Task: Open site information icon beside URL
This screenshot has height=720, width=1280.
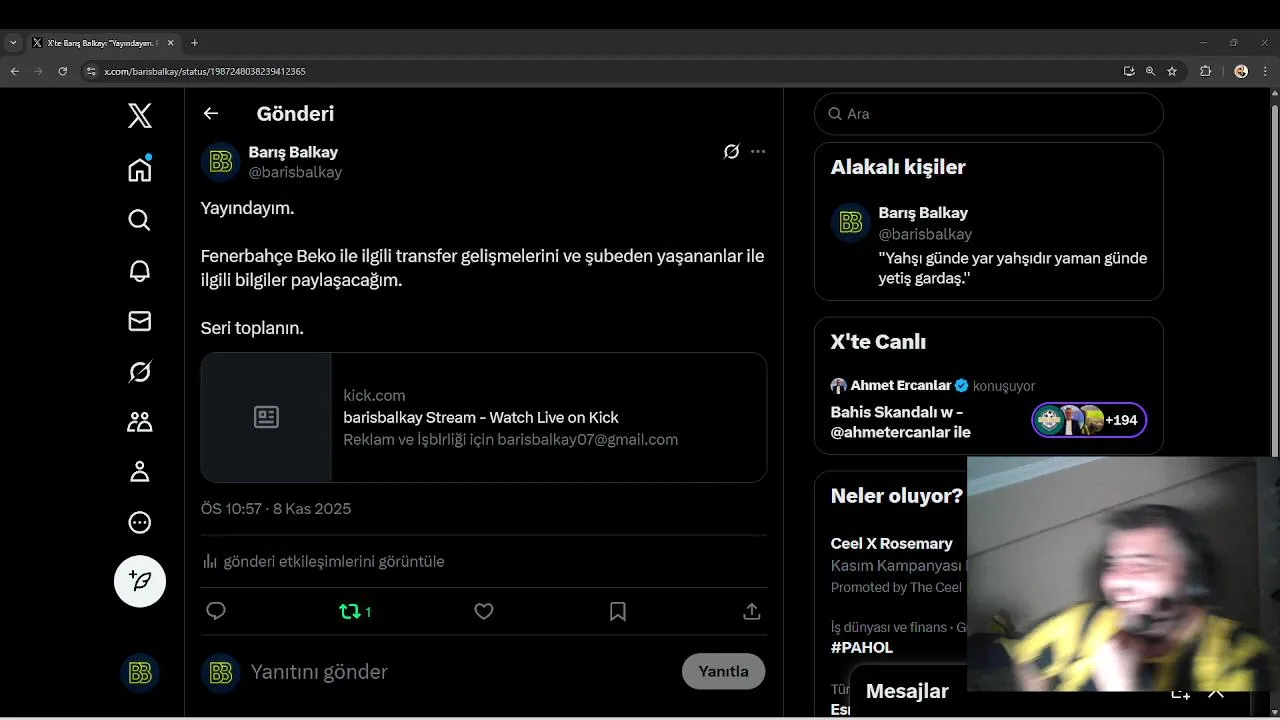Action: pyautogui.click(x=91, y=72)
